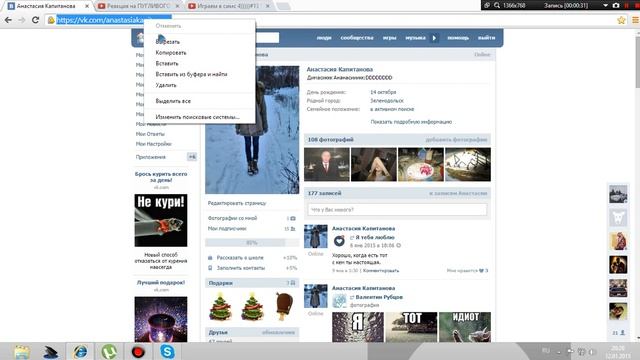
Task: Open Фотографии со мной link
Action: point(232,218)
